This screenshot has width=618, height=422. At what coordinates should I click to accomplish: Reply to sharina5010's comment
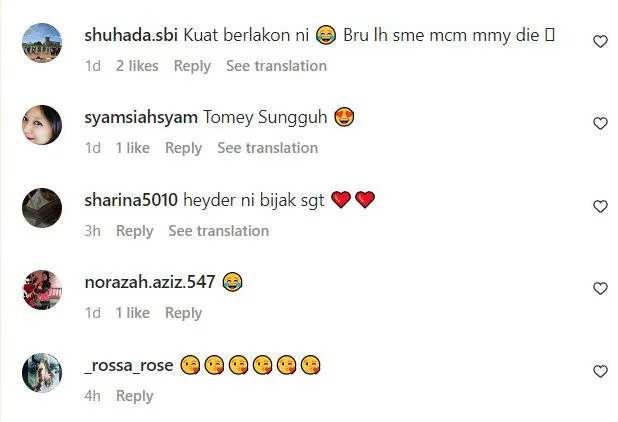tap(135, 231)
